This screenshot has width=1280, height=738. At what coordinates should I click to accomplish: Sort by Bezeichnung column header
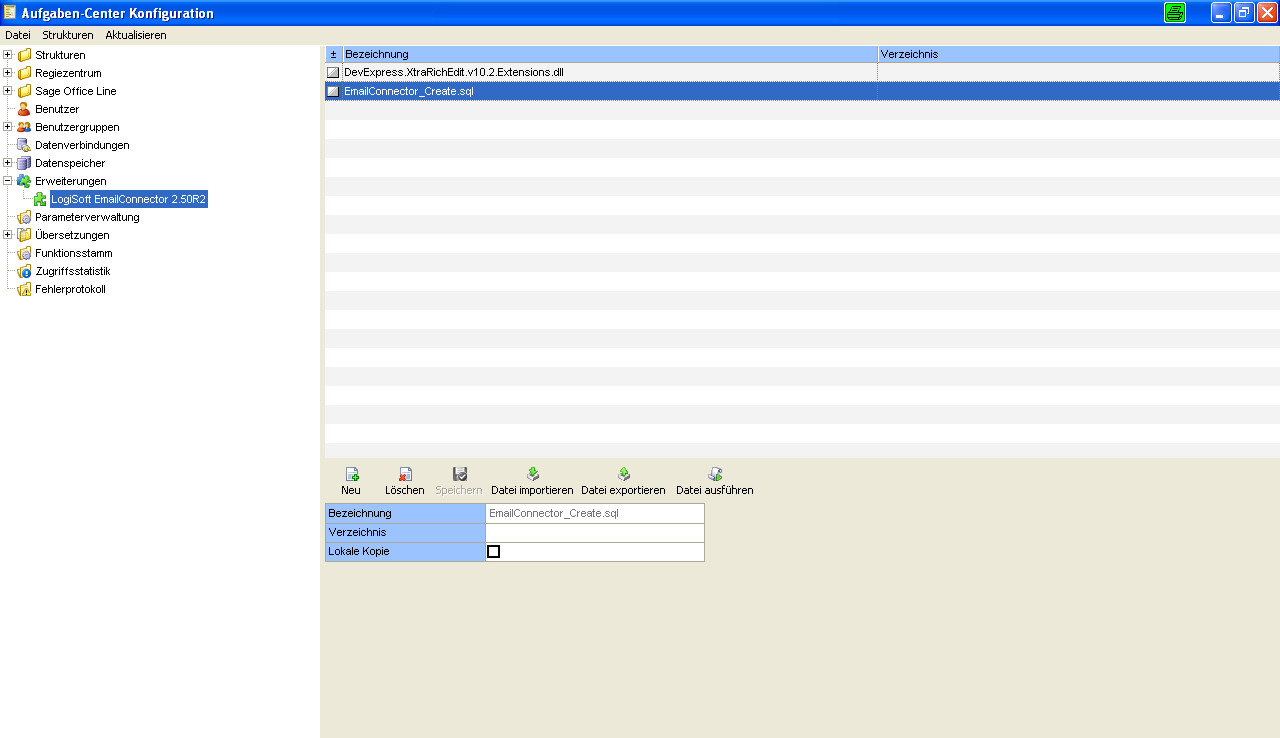pos(610,54)
